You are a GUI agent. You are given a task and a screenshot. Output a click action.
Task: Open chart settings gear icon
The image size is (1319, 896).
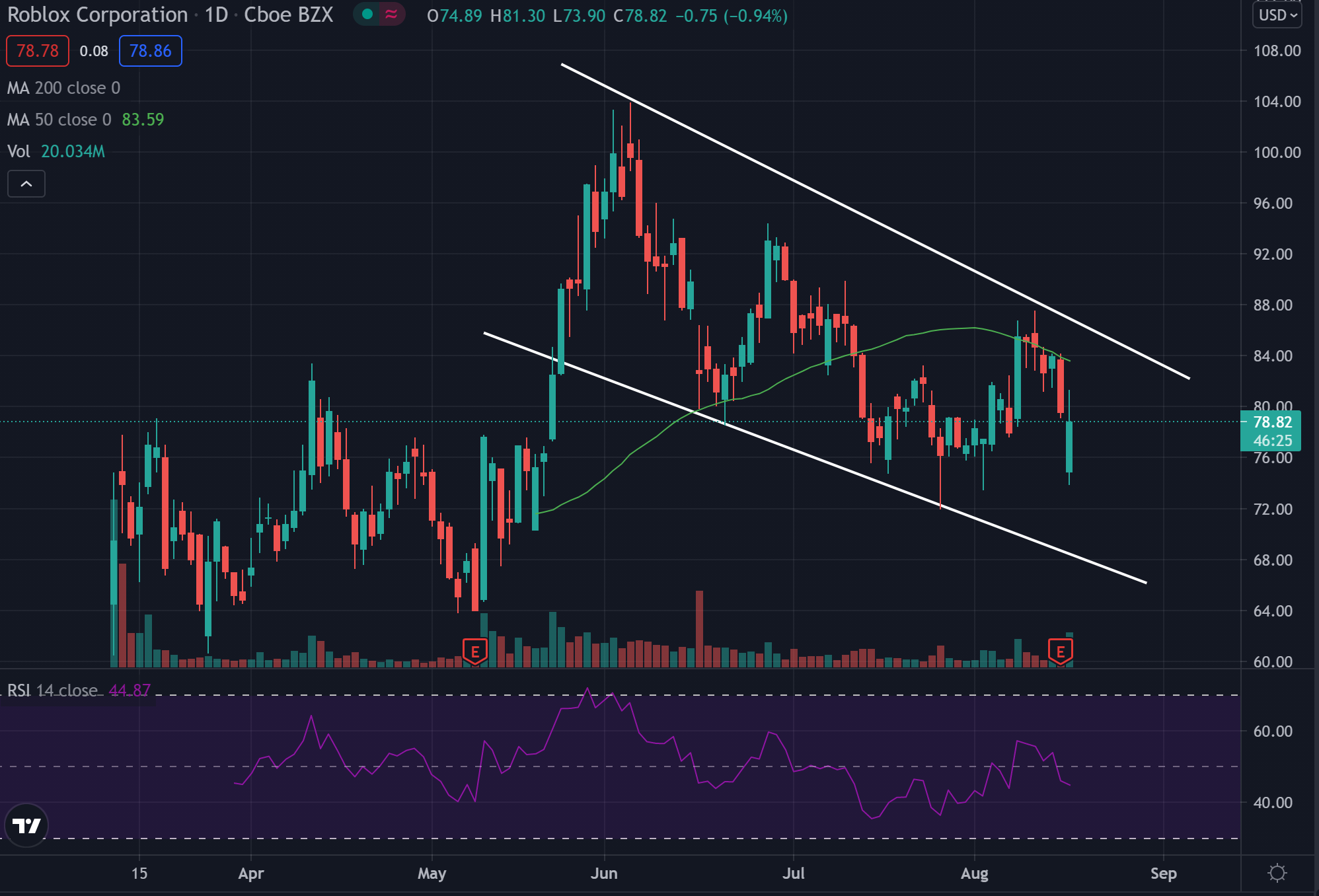[1277, 873]
